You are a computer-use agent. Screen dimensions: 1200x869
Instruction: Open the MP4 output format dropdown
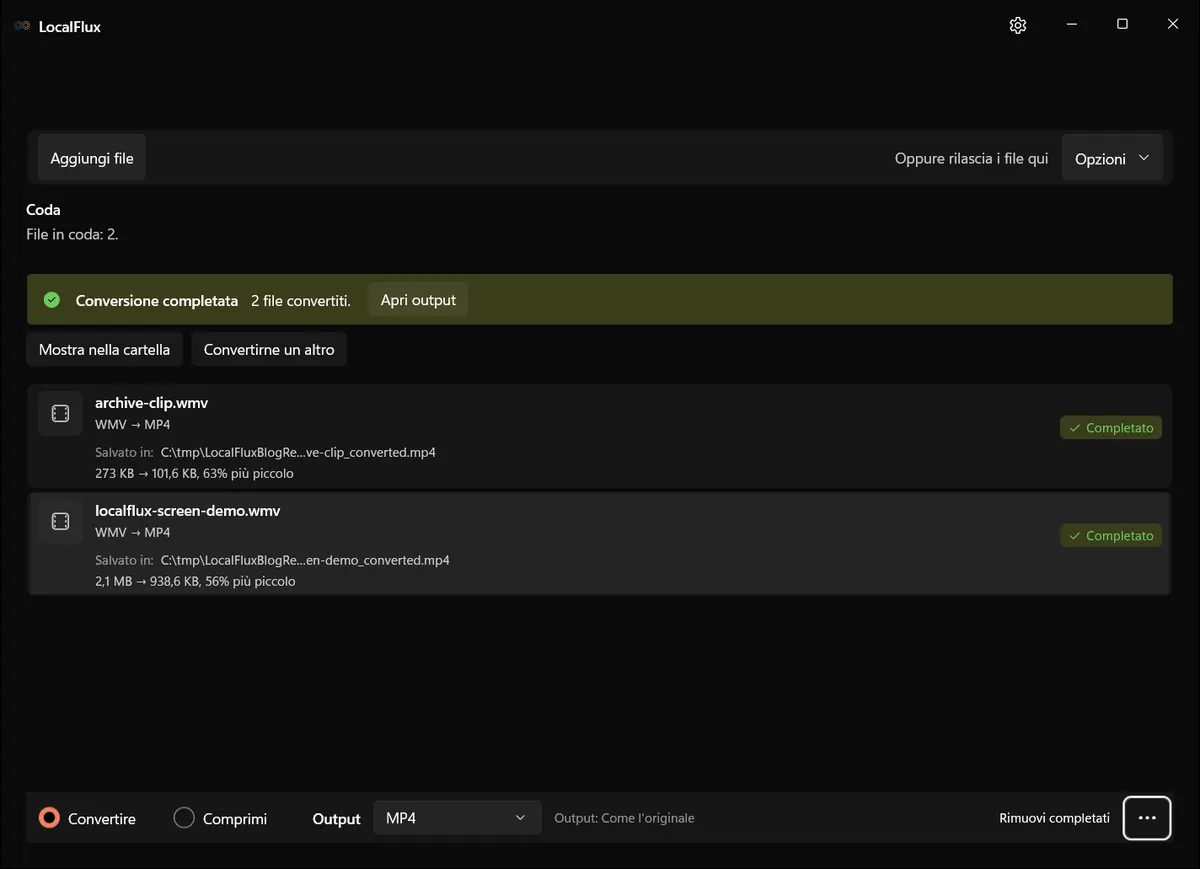[x=457, y=818]
